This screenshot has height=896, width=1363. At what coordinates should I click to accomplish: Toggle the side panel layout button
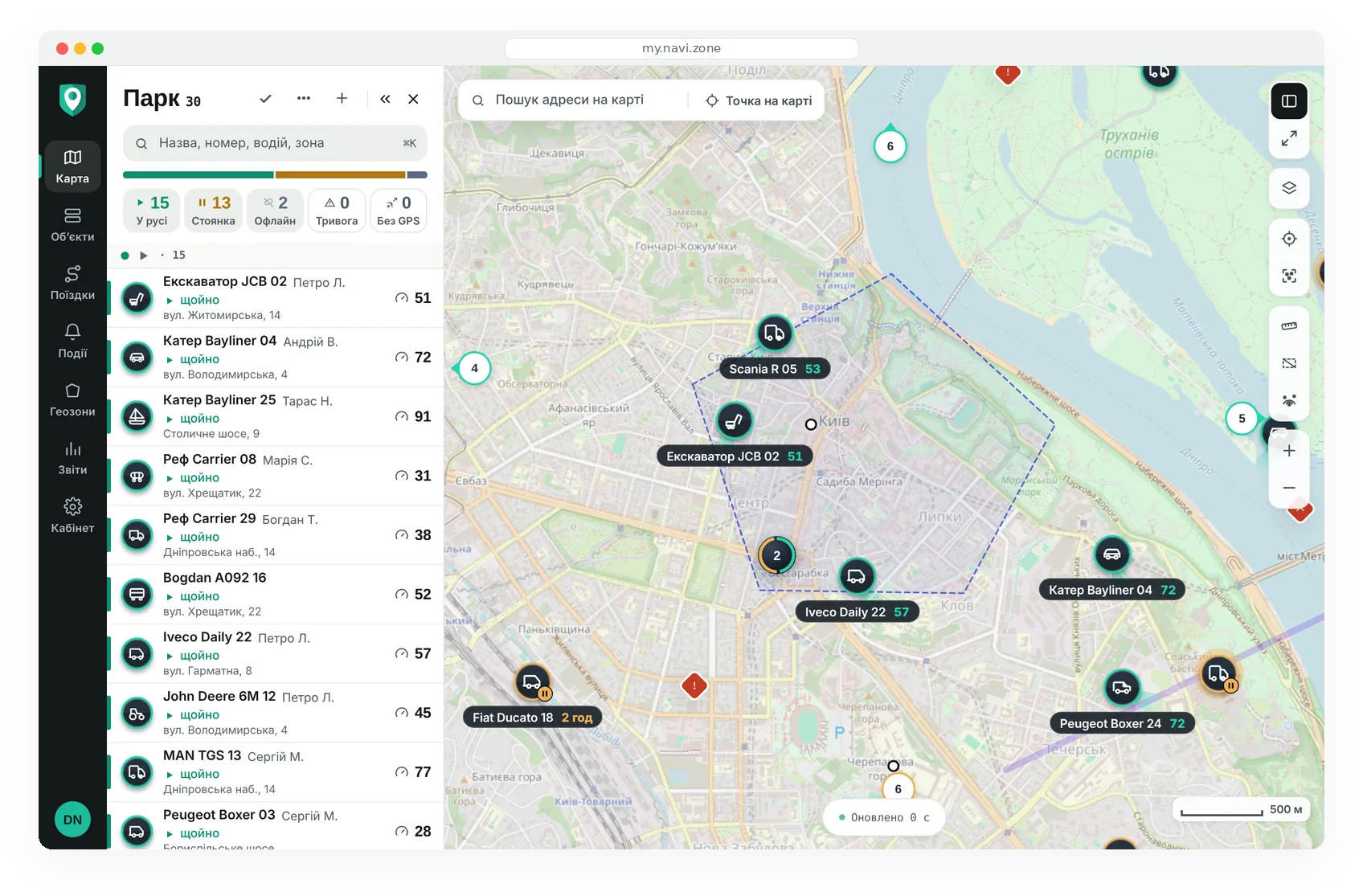coord(1289,101)
